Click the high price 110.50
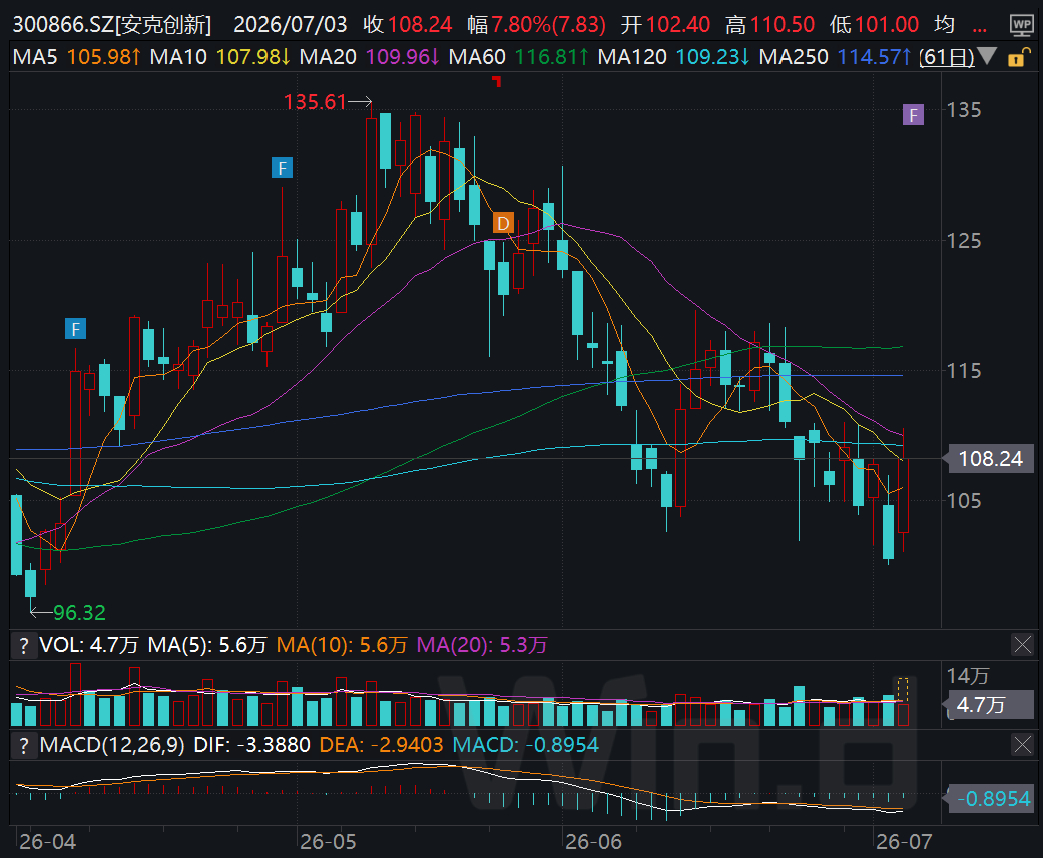This screenshot has width=1044, height=859. 782,25
